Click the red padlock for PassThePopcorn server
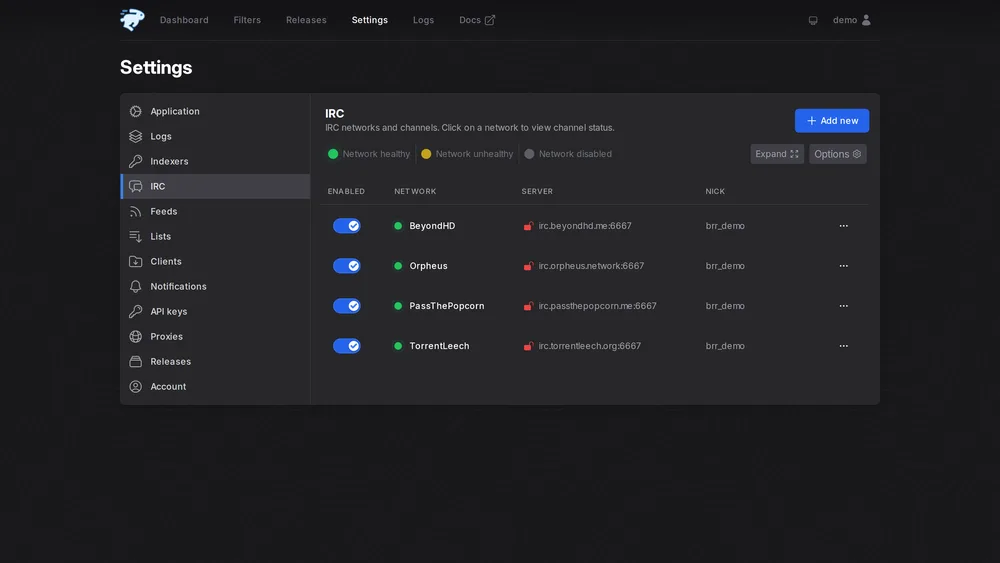 (x=528, y=306)
